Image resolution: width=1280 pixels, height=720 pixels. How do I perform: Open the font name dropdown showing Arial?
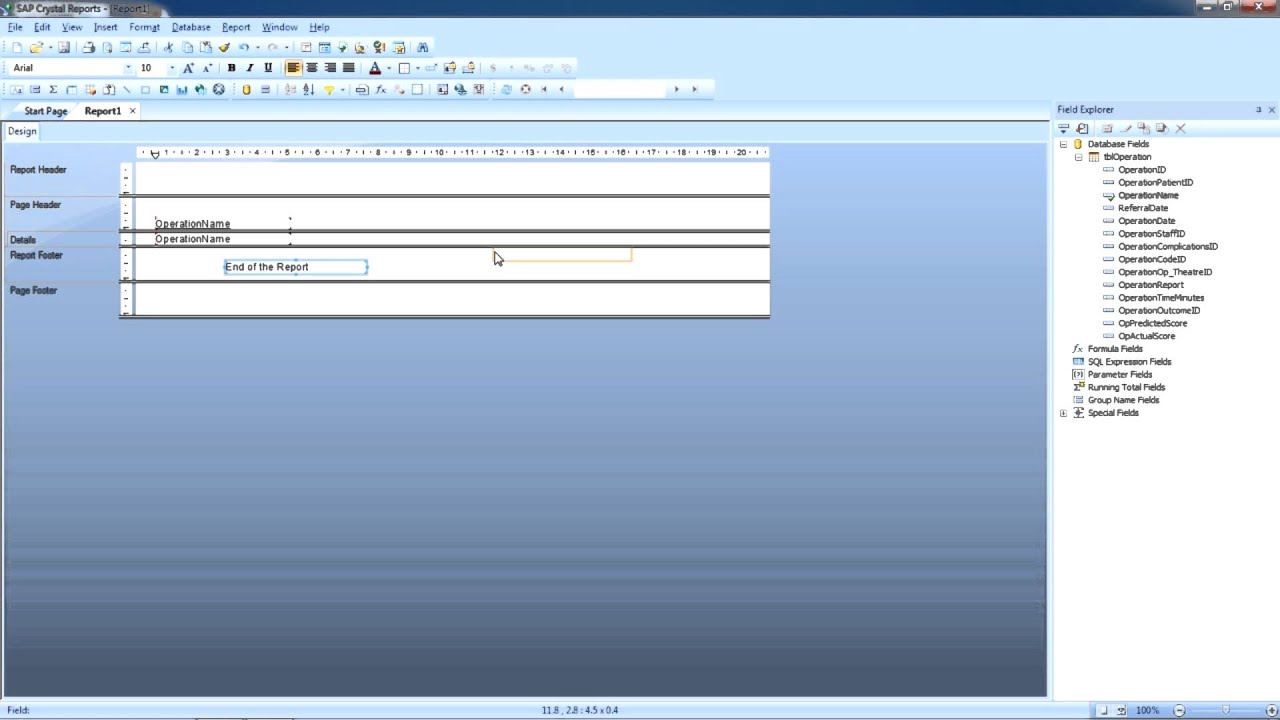click(x=128, y=67)
